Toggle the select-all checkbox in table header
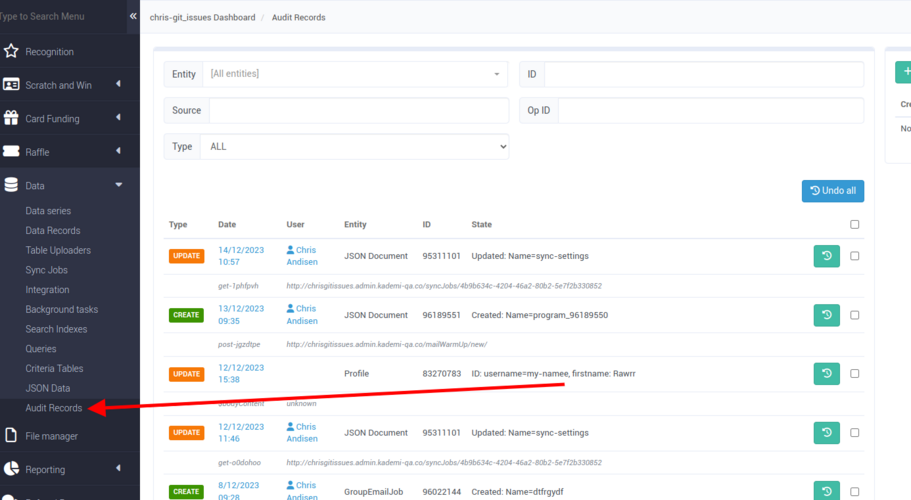The height and width of the screenshot is (500, 911). pos(854,224)
